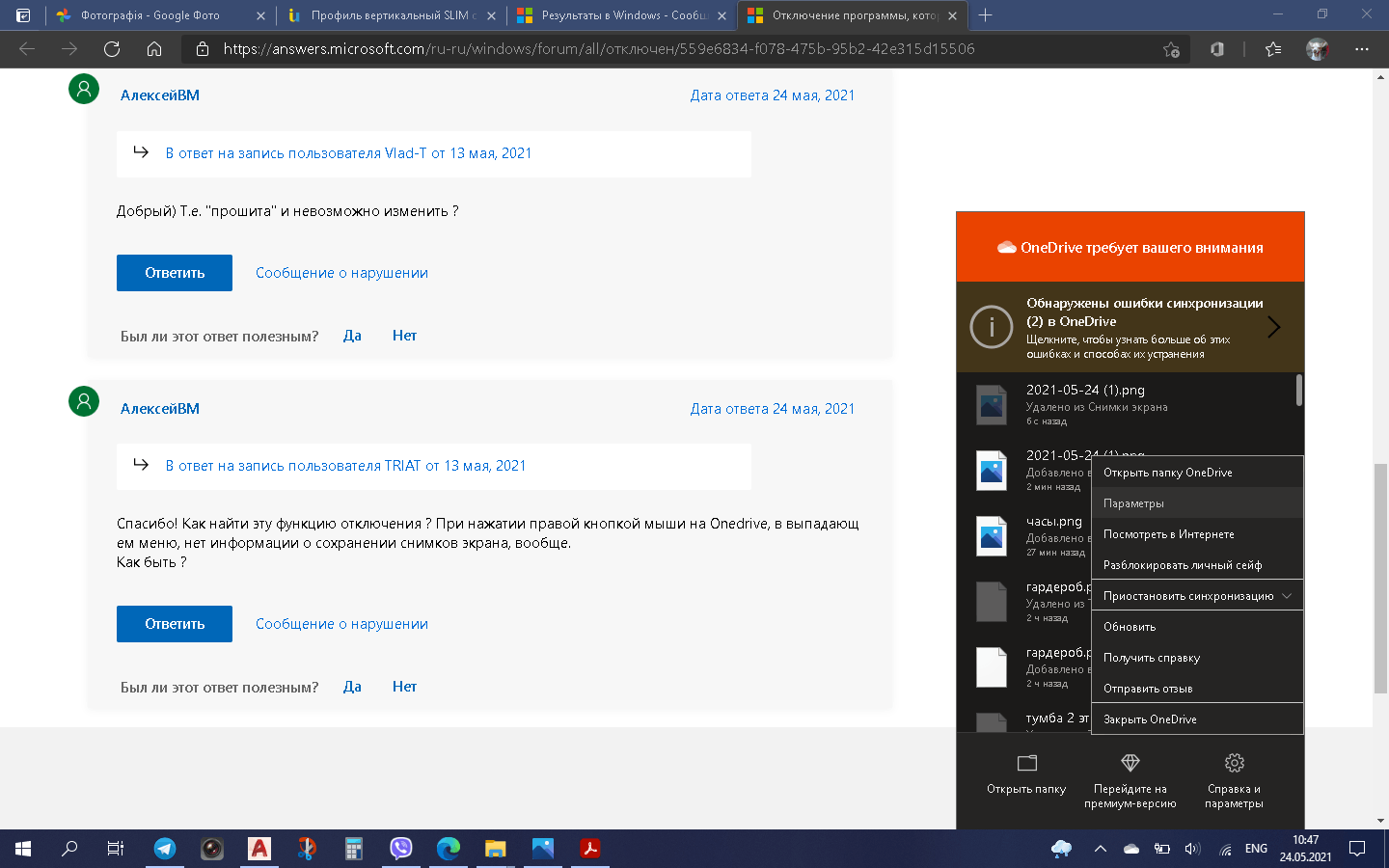Show hidden system tray icons
Screen dimensions: 1389x868
(1101, 849)
